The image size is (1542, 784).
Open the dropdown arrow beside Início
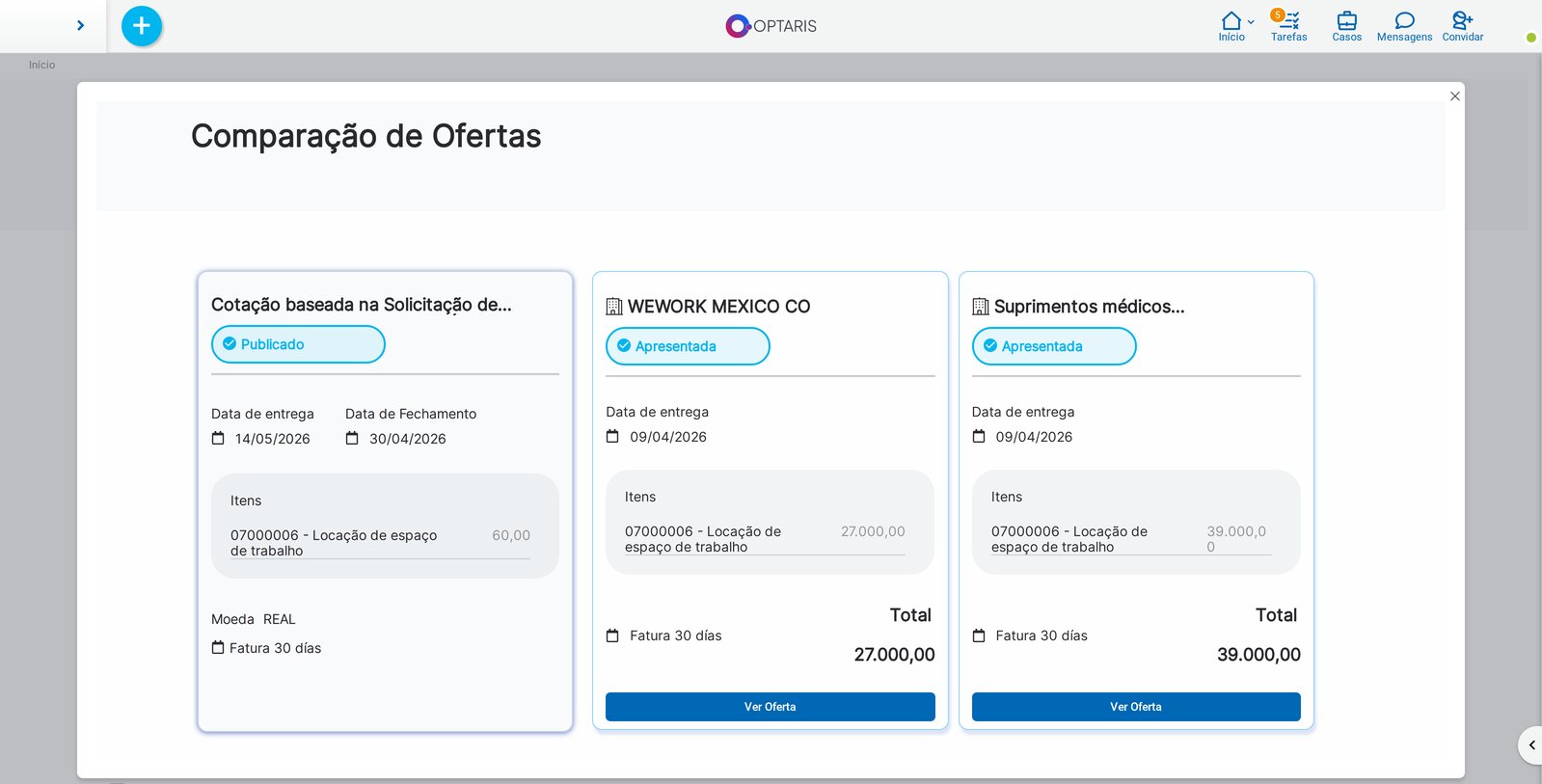click(x=1251, y=22)
